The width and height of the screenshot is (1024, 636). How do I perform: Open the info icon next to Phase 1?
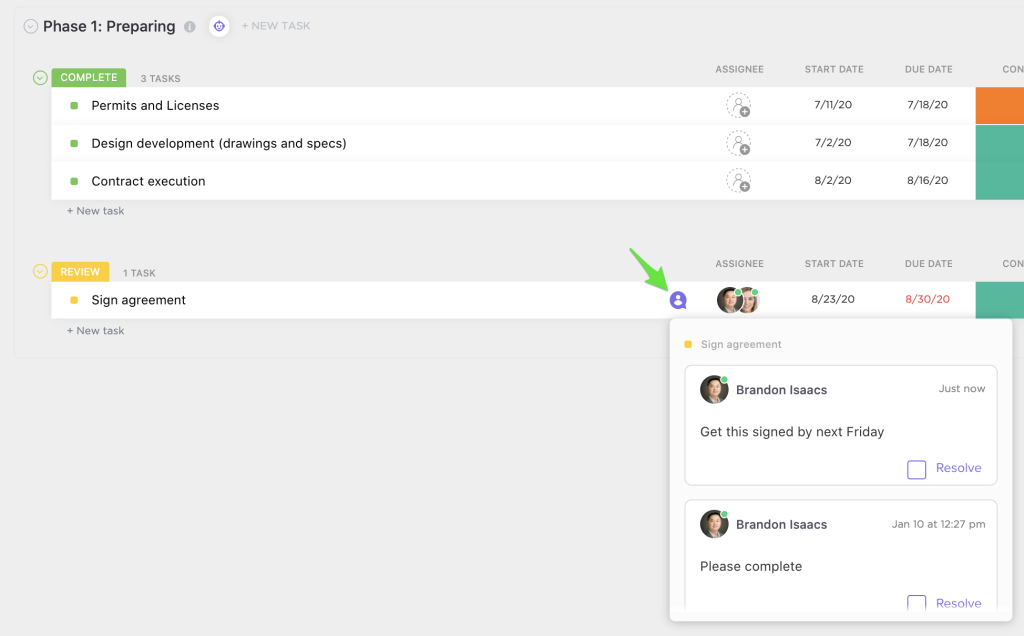[x=189, y=27]
